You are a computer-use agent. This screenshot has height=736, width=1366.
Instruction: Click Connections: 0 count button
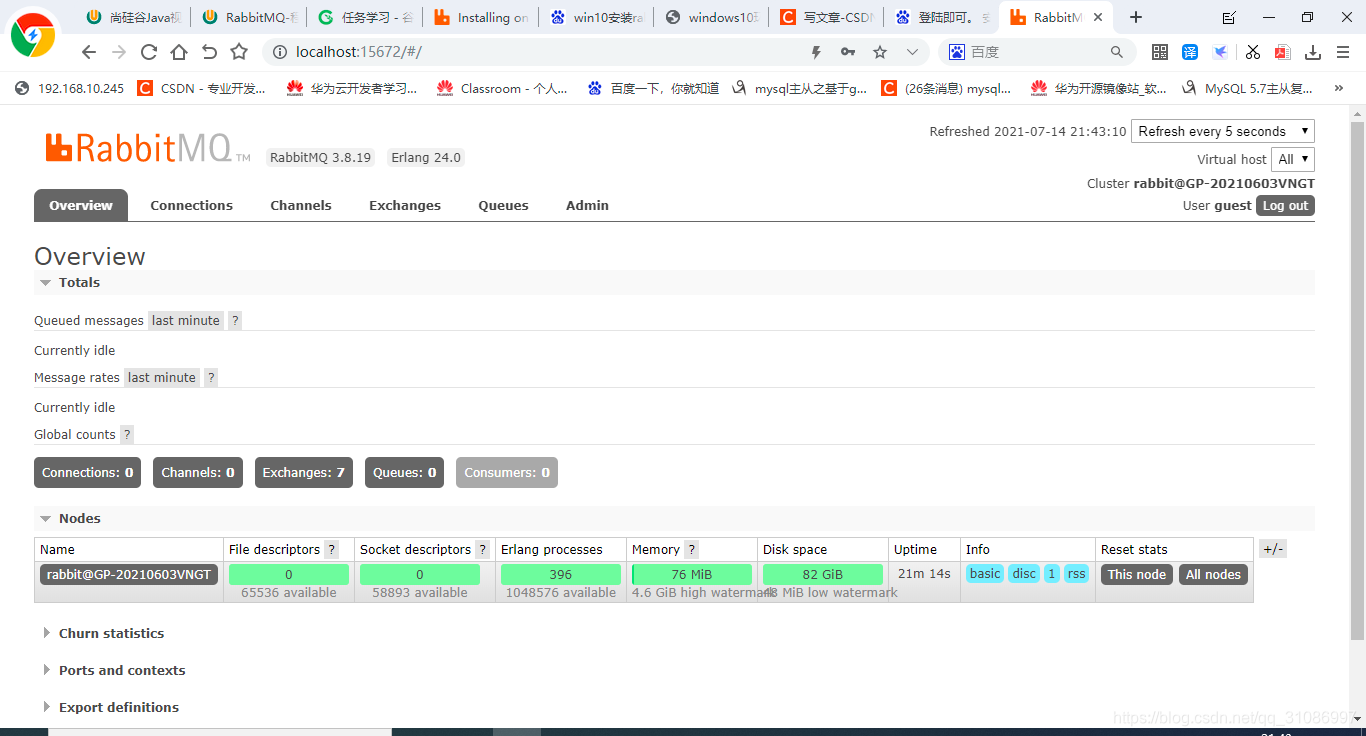click(87, 473)
